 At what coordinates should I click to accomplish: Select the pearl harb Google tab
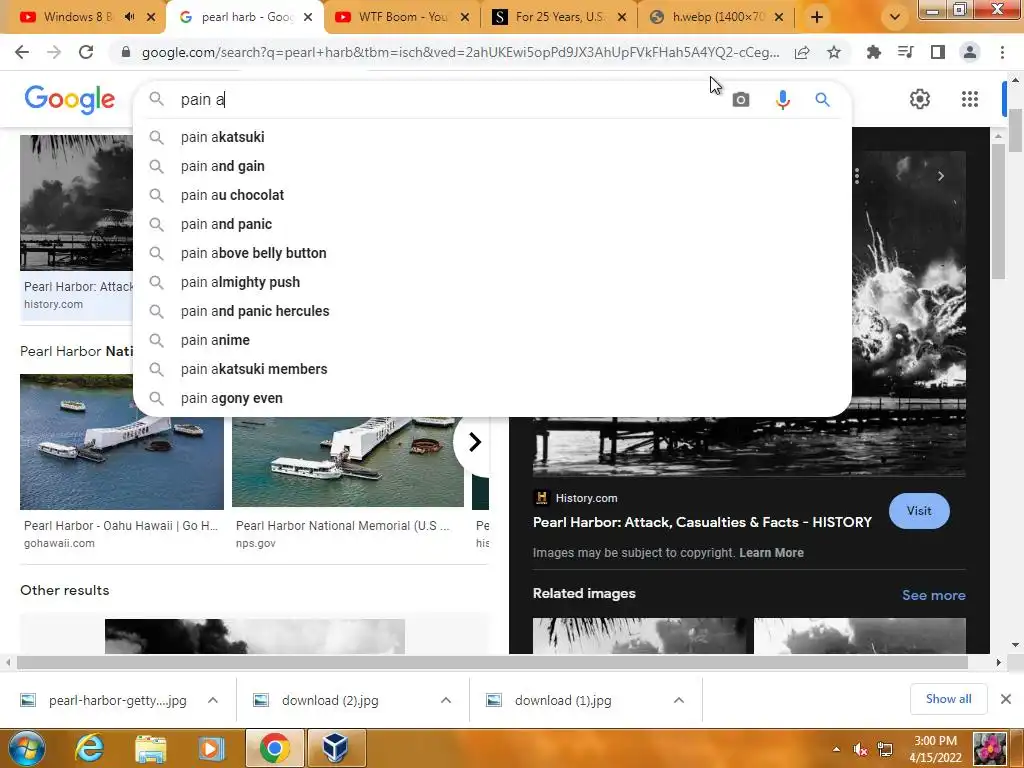[245, 17]
